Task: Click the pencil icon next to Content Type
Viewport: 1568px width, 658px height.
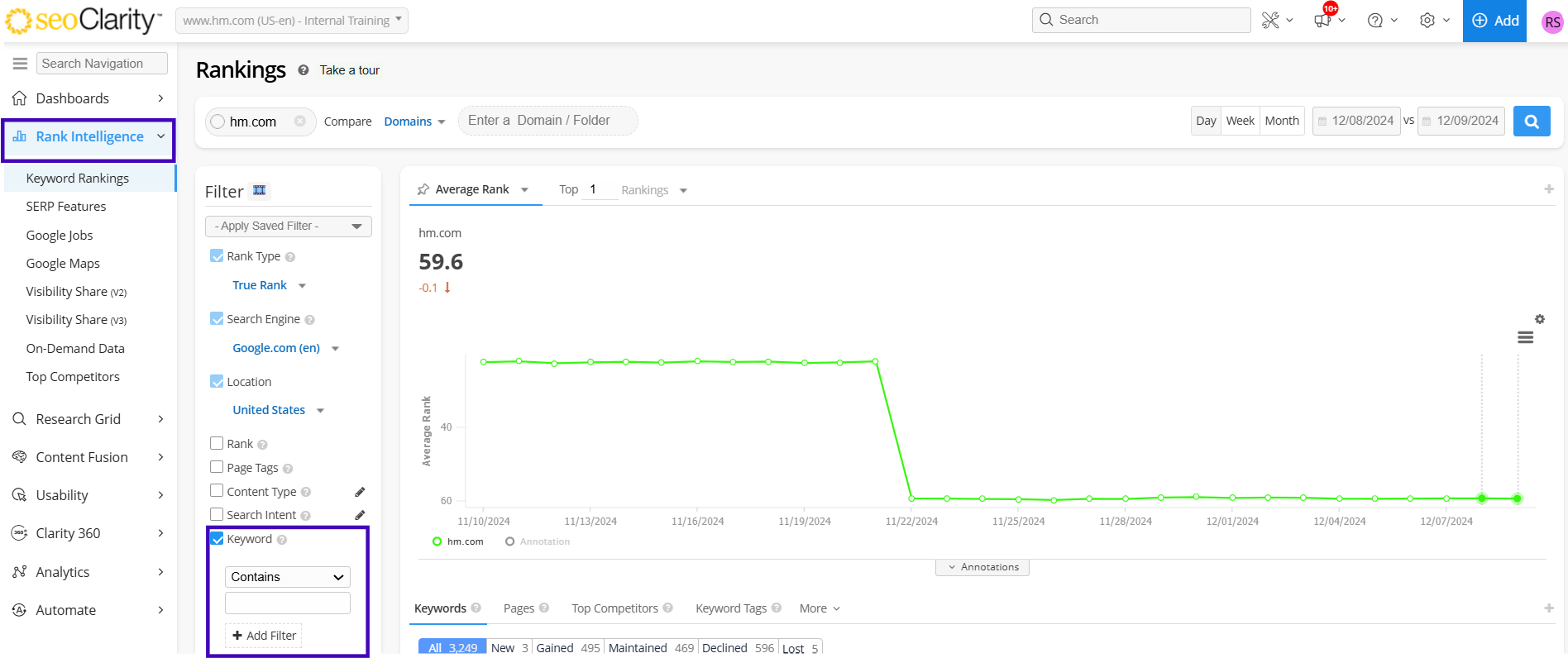Action: point(360,492)
